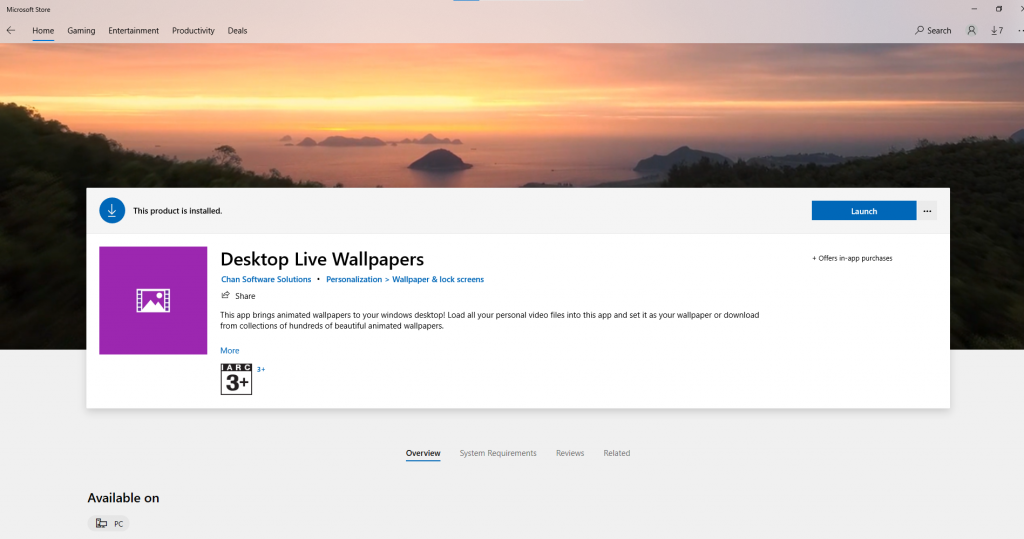Click the purple Desktop Live Wallpapers app tile
Viewport: 1024px width, 539px height.
tap(153, 300)
